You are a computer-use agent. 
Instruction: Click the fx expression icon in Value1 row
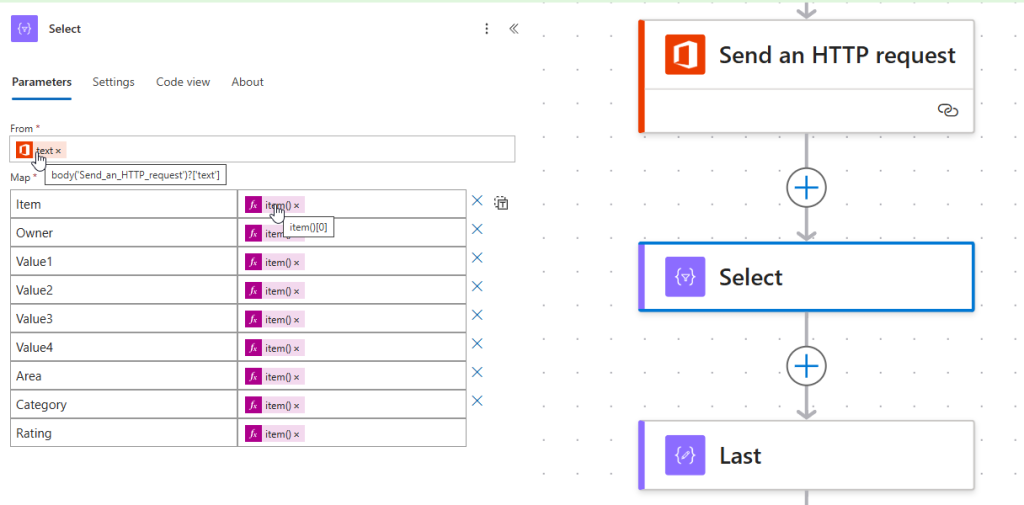point(253,262)
